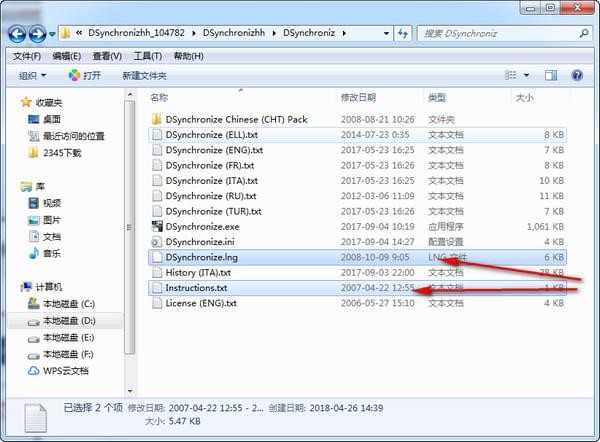Screen dimensions: 600x442
Task: Toggle the preview pane icon
Action: coord(550,75)
